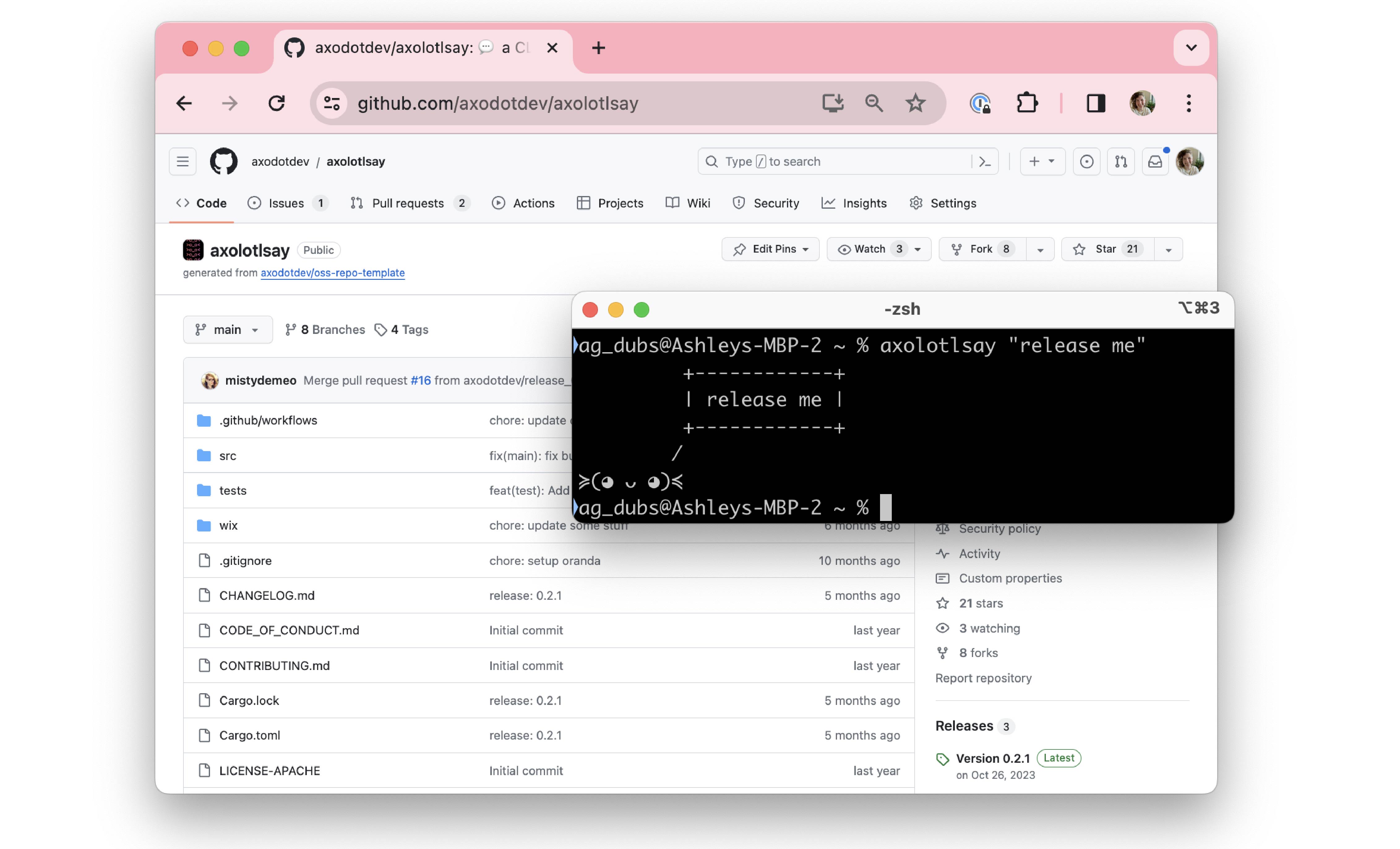The height and width of the screenshot is (849, 1400).
Task: Click the notifications inbox icon
Action: 1154,162
